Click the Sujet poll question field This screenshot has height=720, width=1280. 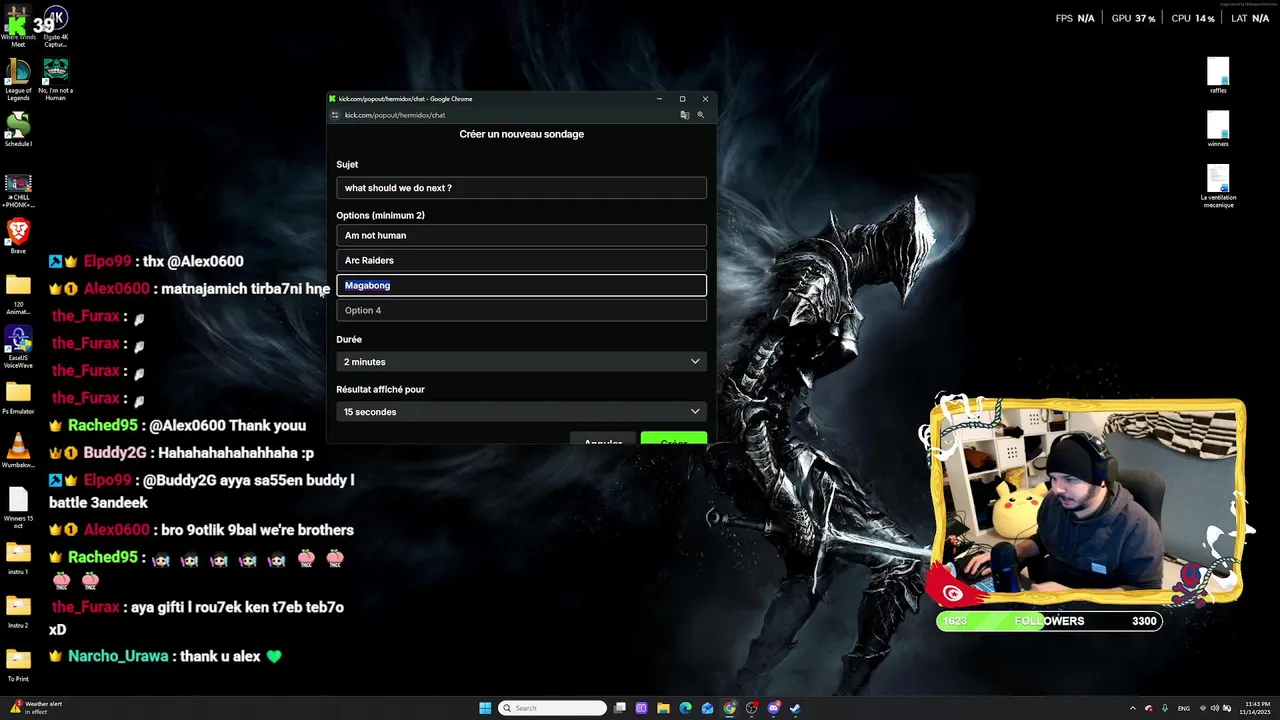(x=521, y=188)
